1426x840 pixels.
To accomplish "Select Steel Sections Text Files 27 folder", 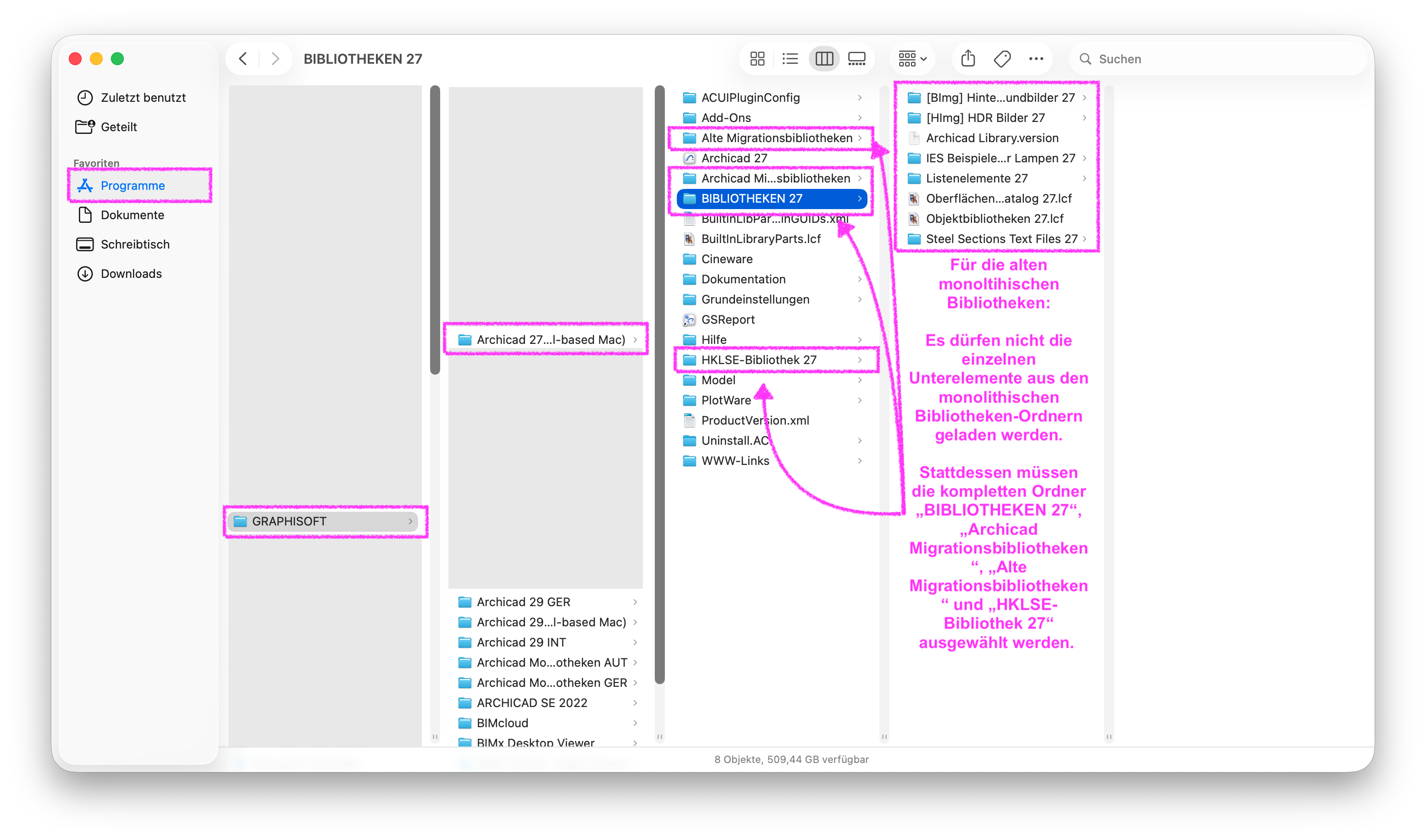I will point(997,239).
